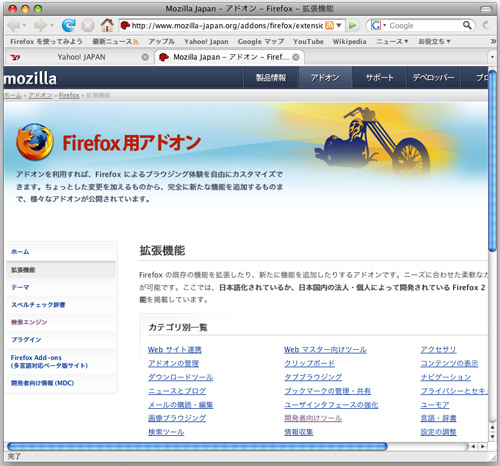Select ホーム in the sidebar

20,252
